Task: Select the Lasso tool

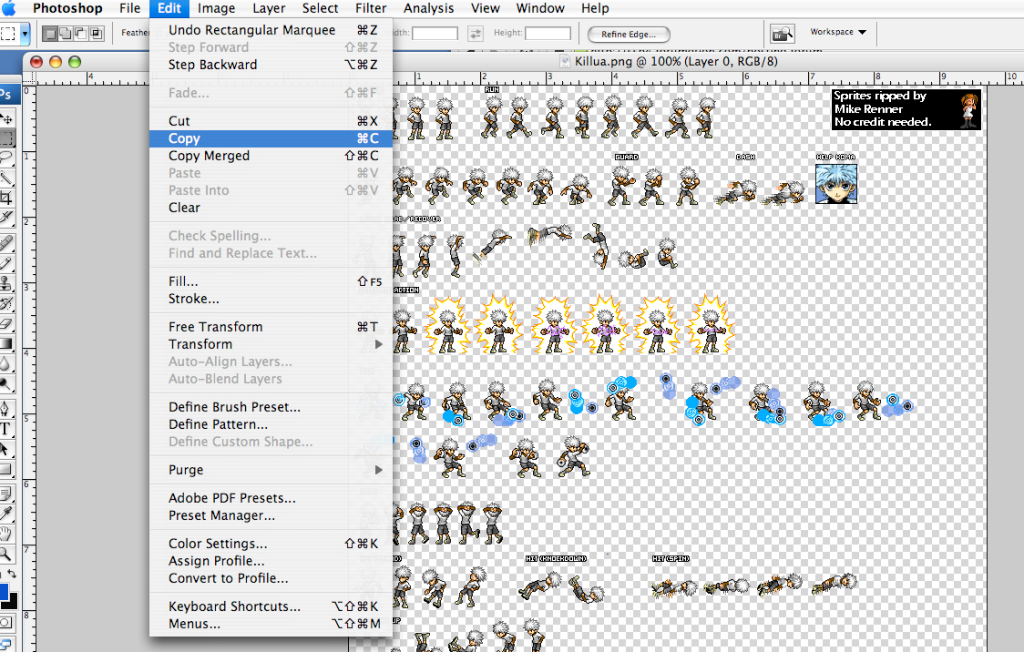Action: pyautogui.click(x=7, y=157)
